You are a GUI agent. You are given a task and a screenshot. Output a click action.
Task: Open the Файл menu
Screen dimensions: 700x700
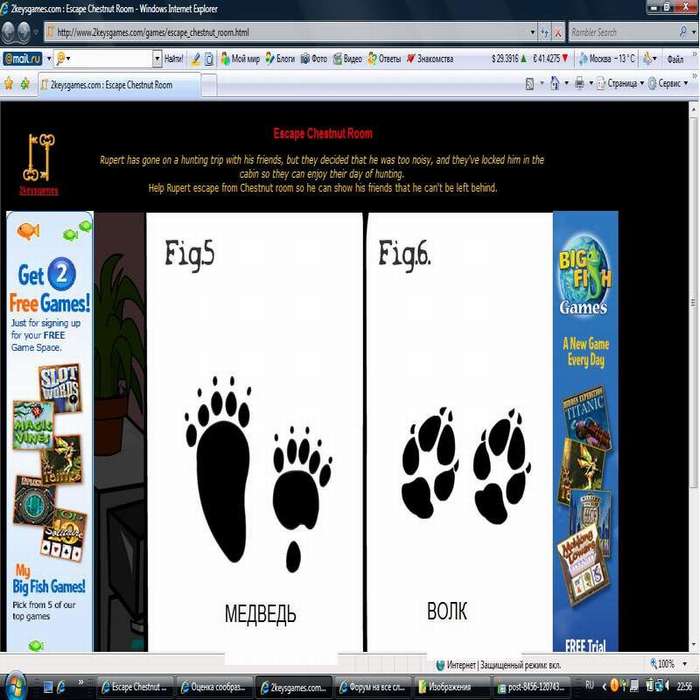[x=674, y=59]
